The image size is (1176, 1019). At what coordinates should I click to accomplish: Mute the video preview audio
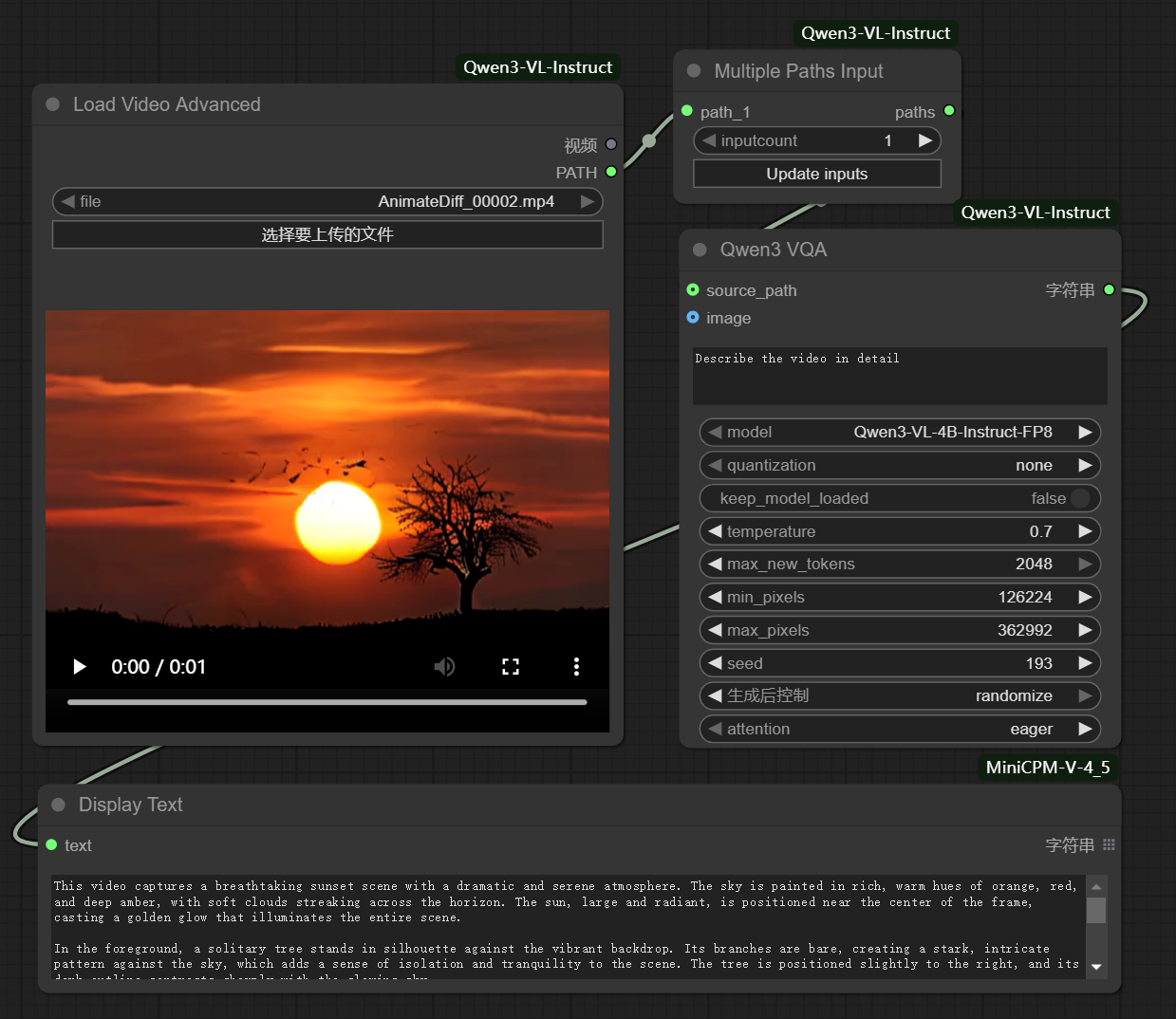[x=444, y=666]
